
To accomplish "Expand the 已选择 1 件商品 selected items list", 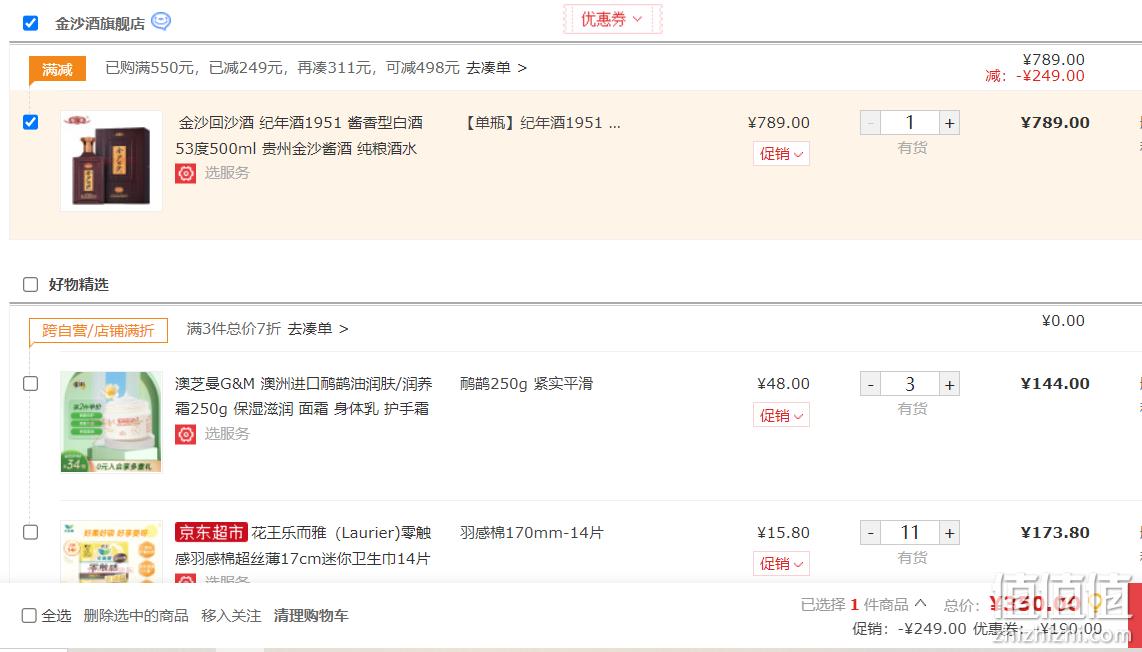I will click(921, 603).
